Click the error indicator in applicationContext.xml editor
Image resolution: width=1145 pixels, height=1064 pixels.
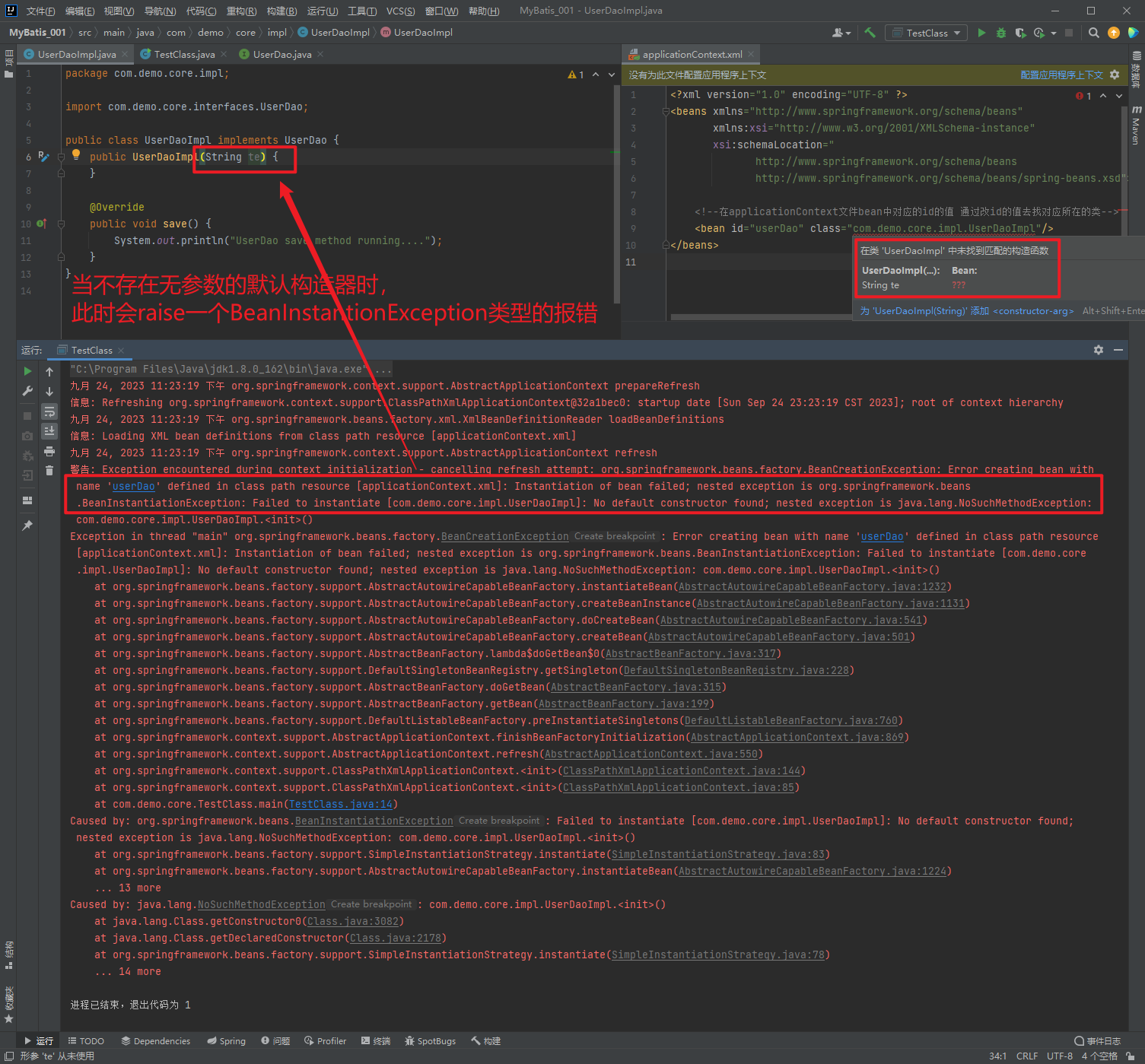point(1083,96)
